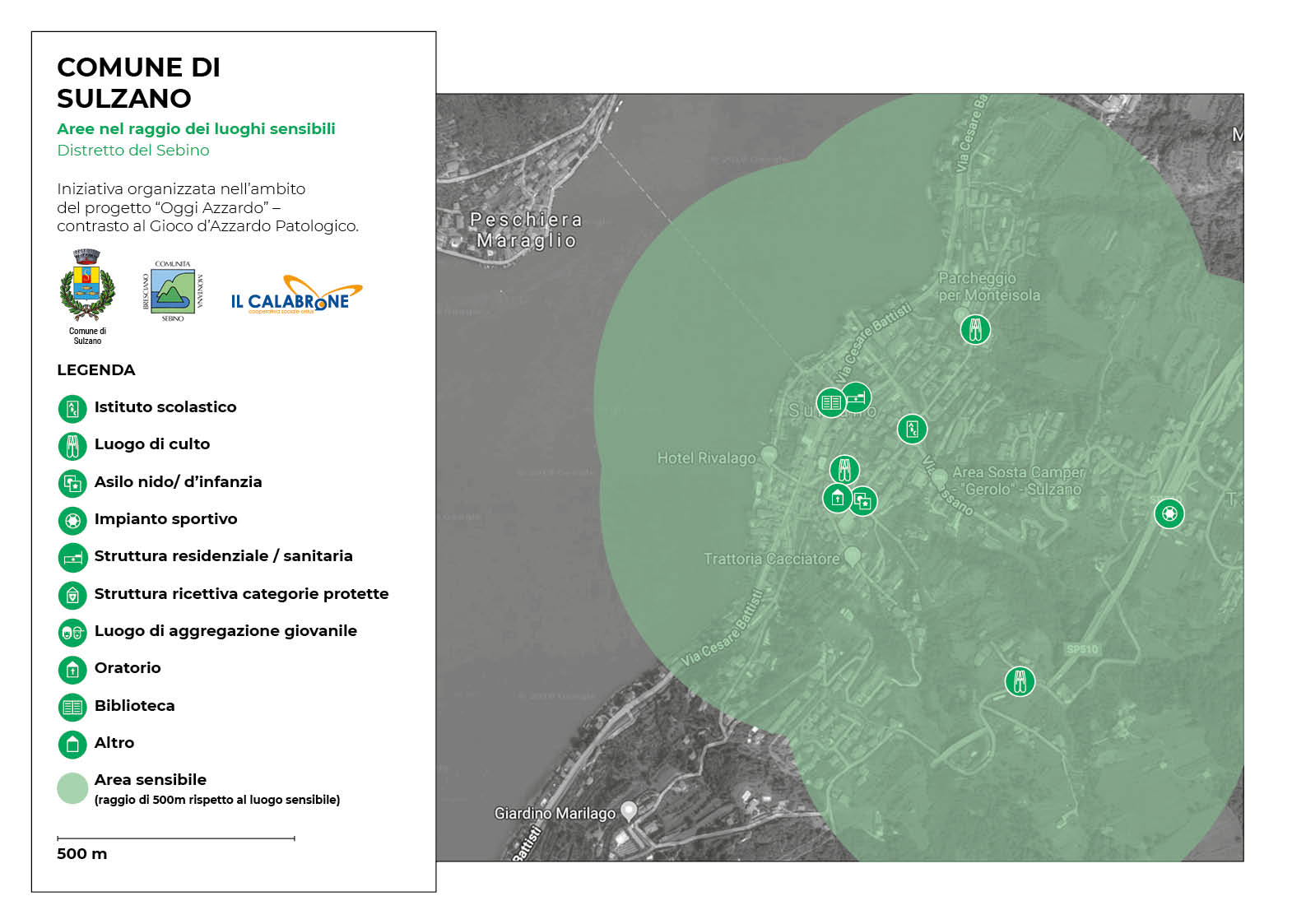Screen dimensions: 1306x924
Task: Click the Giardino Marilago map pin
Action: click(629, 811)
